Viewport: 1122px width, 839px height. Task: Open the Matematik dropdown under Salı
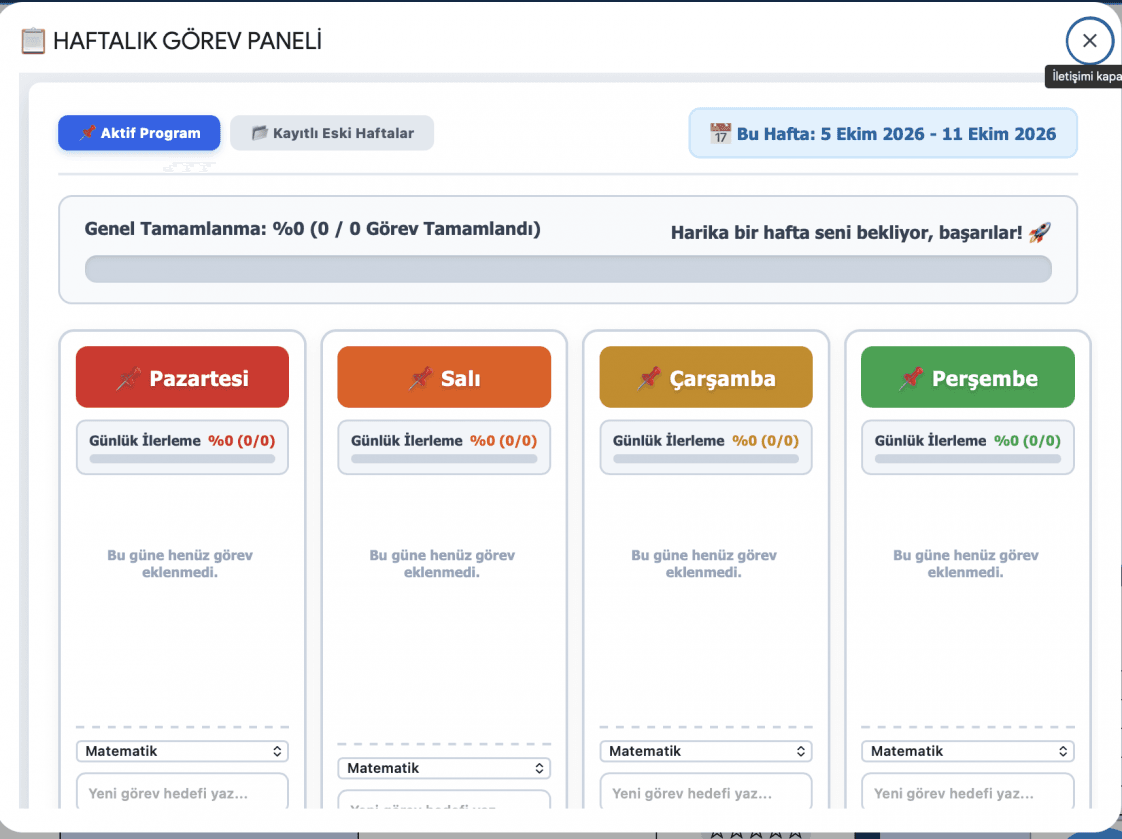pyautogui.click(x=444, y=768)
